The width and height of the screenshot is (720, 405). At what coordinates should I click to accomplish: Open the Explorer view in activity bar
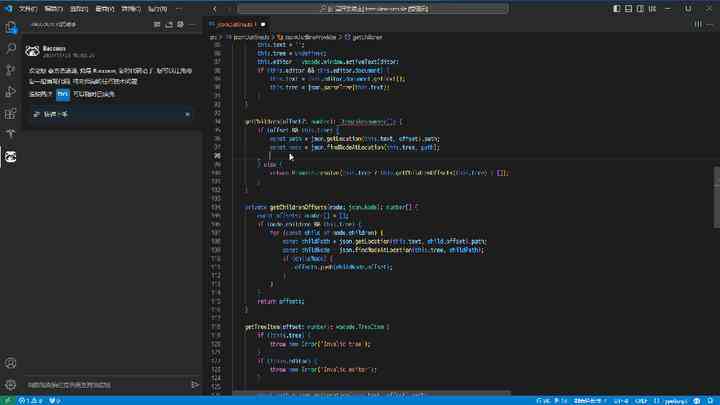pyautogui.click(x=11, y=28)
